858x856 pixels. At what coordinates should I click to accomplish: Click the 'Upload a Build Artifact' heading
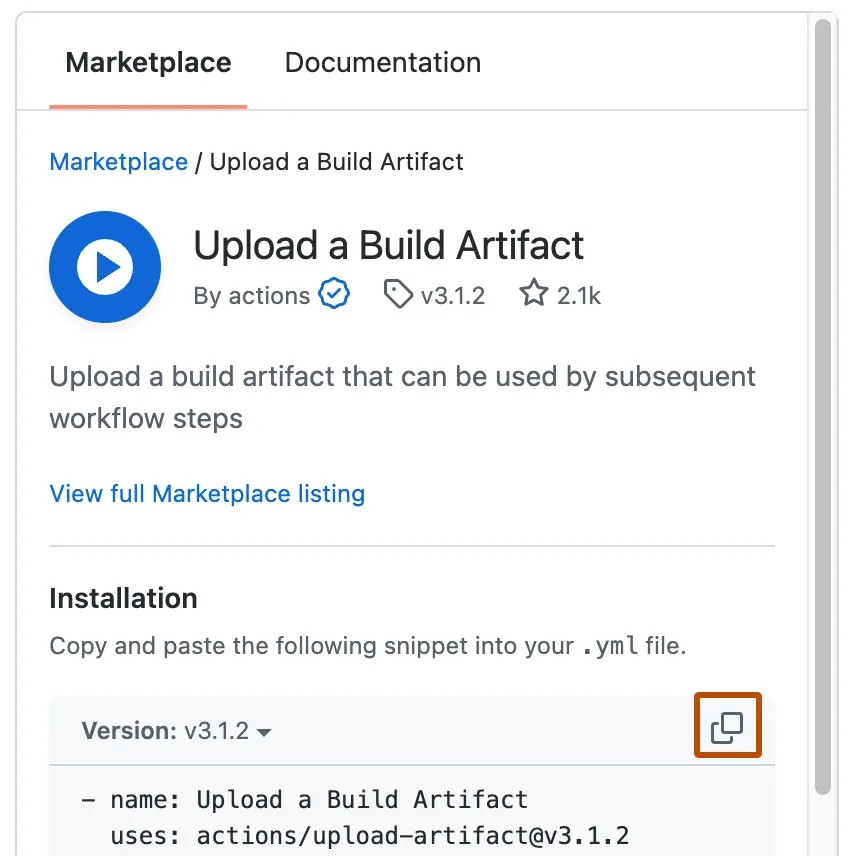click(x=388, y=245)
